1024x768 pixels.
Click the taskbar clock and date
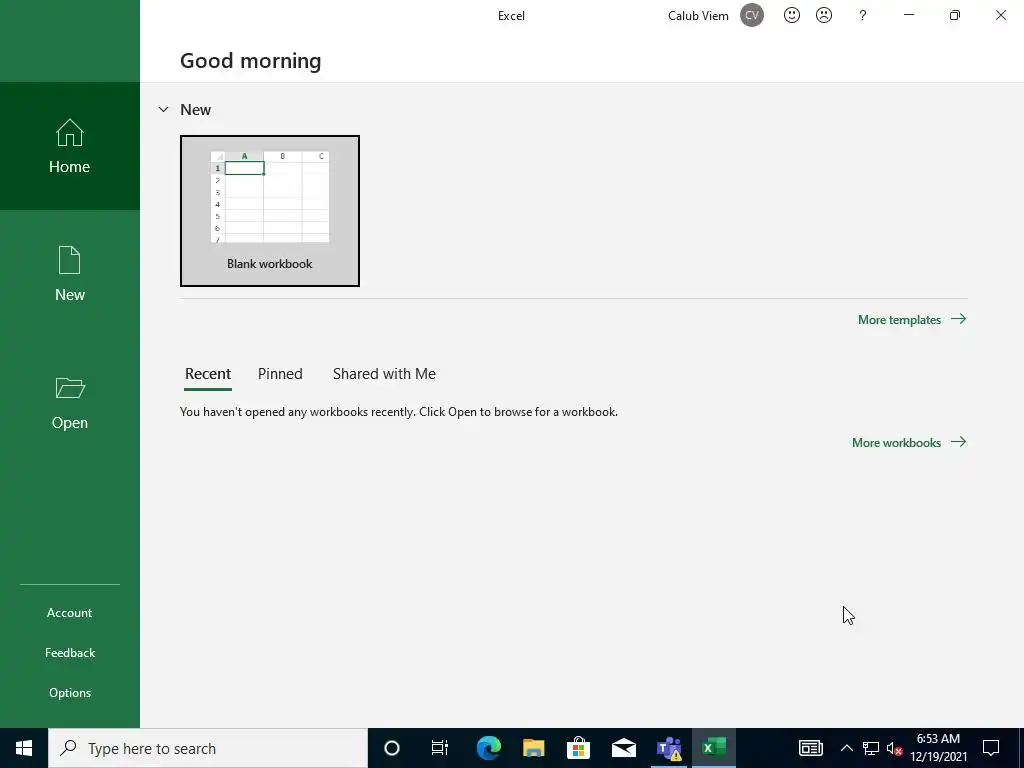(x=938, y=748)
